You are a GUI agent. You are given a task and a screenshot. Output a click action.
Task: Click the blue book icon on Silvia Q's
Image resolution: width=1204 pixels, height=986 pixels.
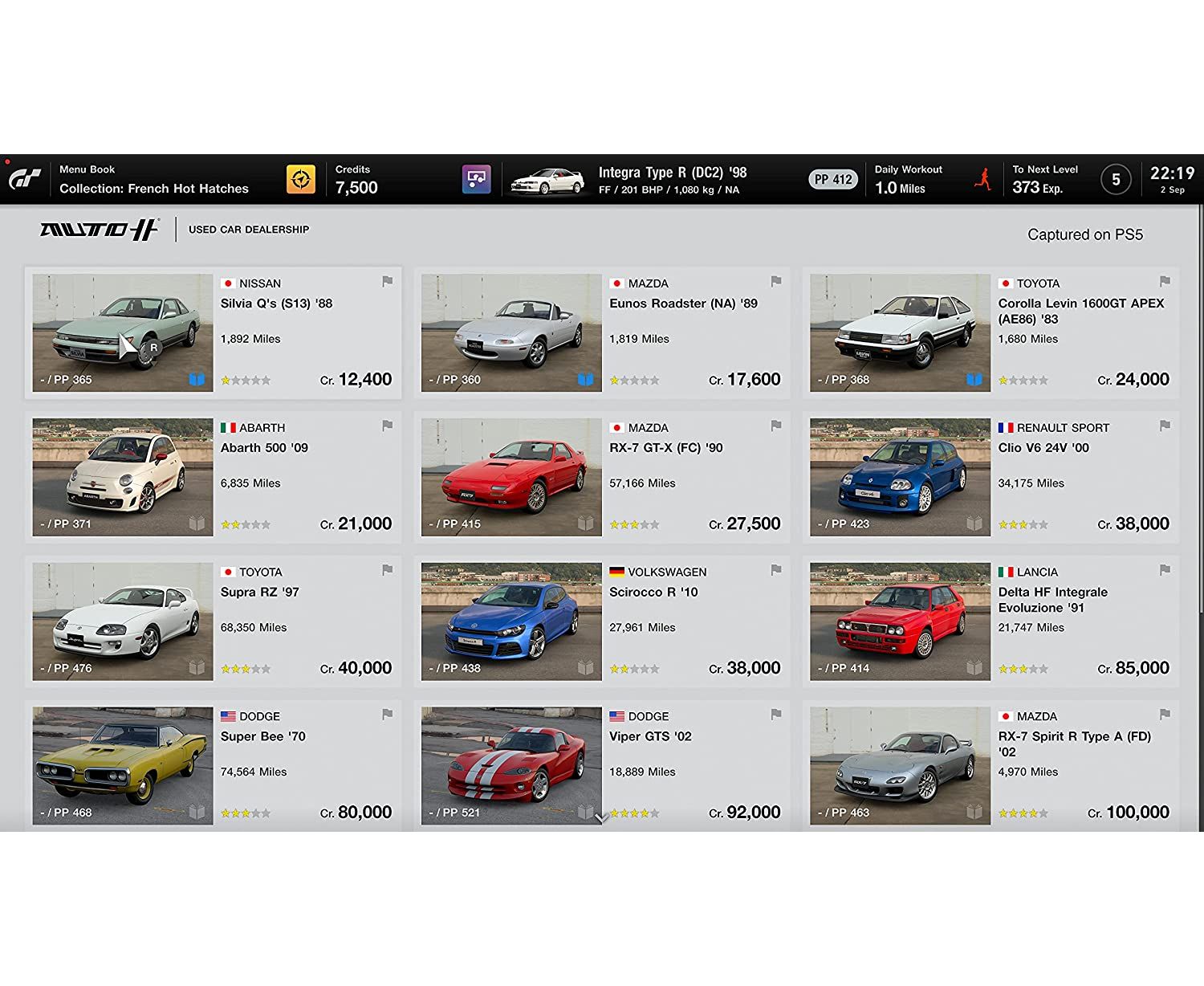pos(197,379)
